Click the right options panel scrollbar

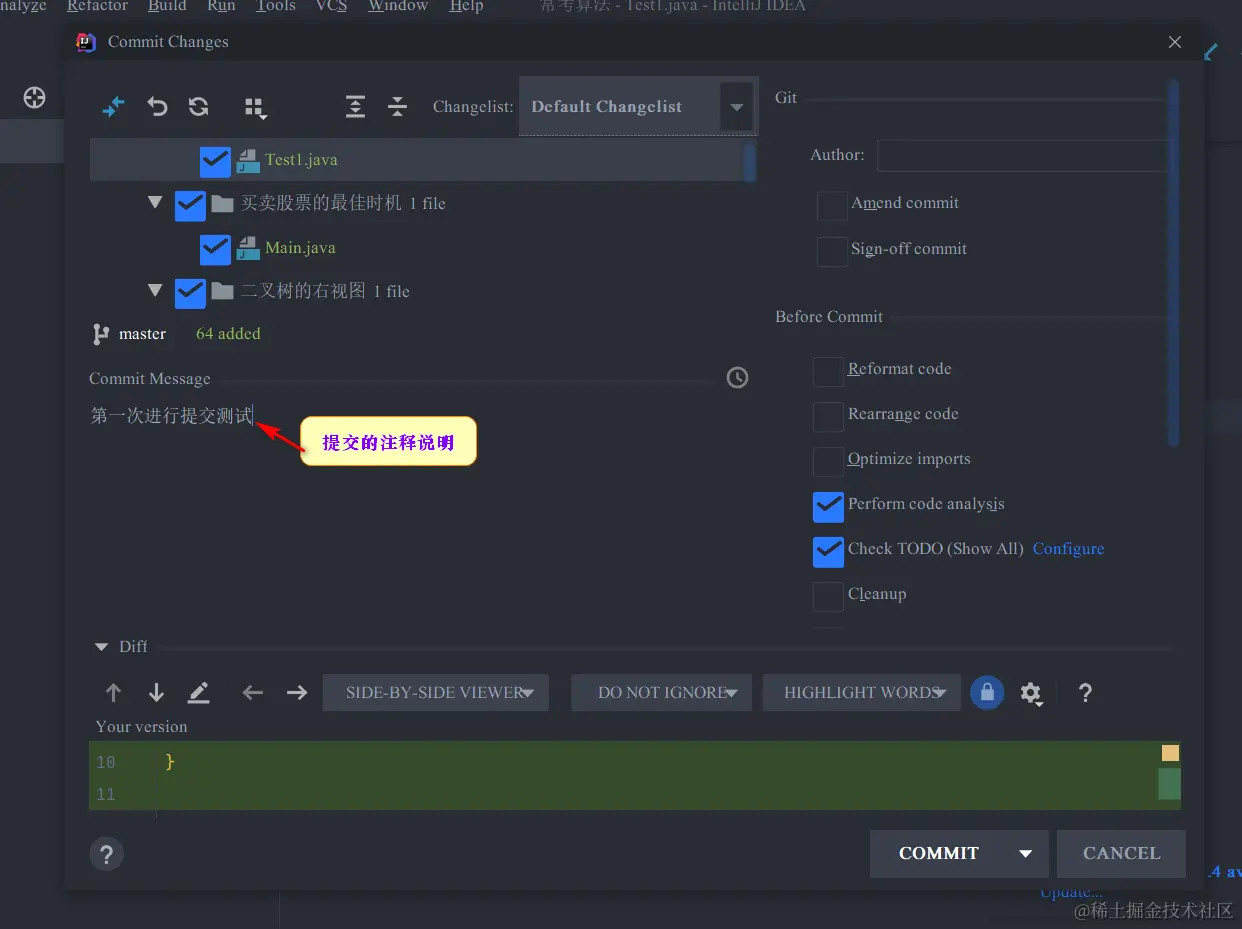point(1174,263)
